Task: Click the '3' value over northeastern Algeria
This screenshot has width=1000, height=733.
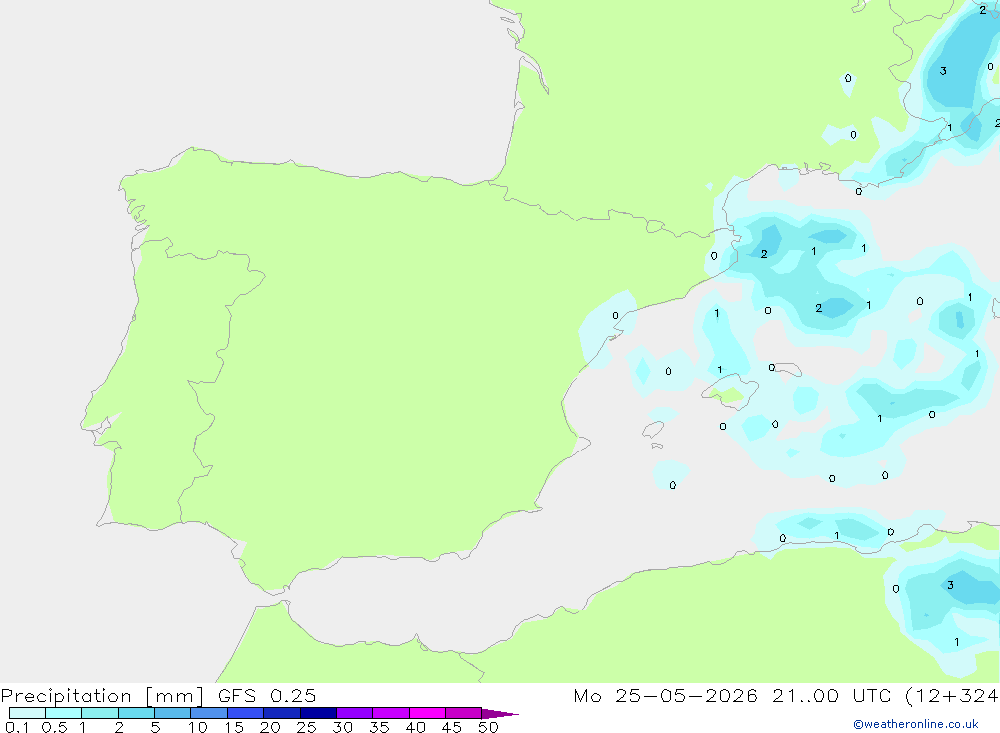Action: (950, 585)
